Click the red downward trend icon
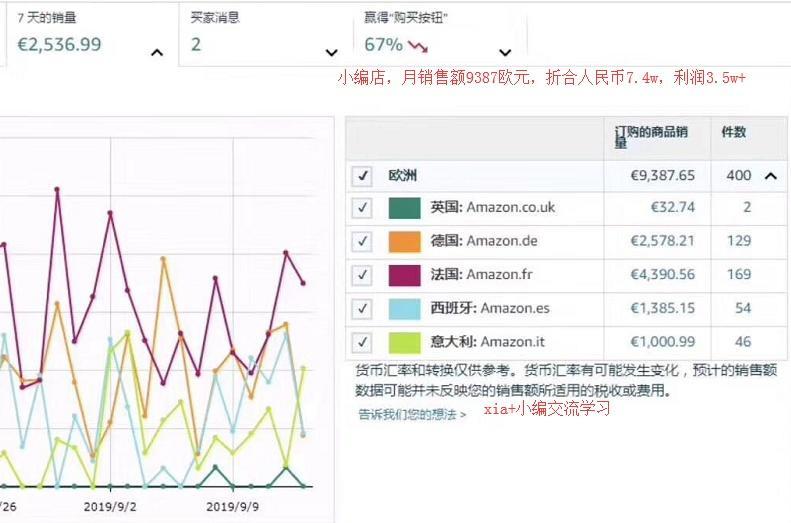This screenshot has height=523, width=791. (418, 47)
